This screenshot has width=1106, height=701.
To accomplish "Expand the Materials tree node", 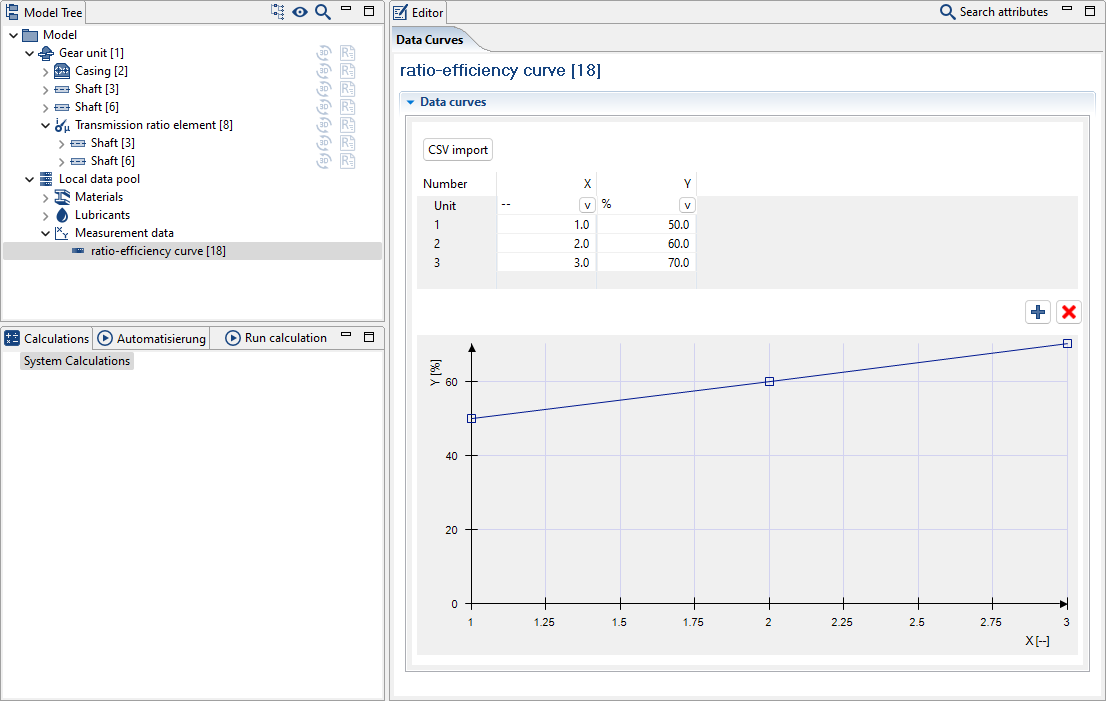I will (x=45, y=197).
